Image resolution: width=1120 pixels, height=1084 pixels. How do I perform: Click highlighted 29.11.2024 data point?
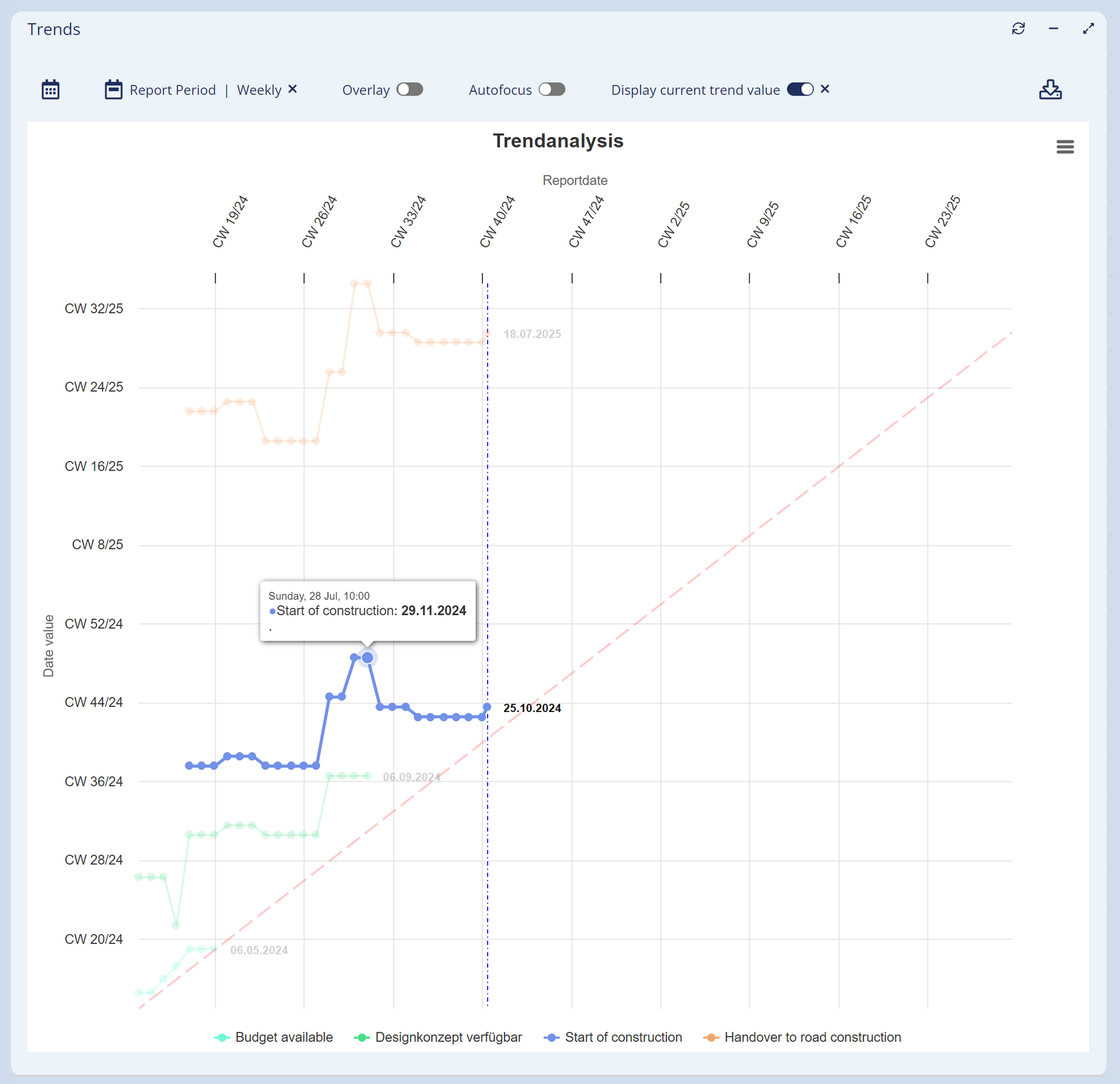tap(367, 658)
